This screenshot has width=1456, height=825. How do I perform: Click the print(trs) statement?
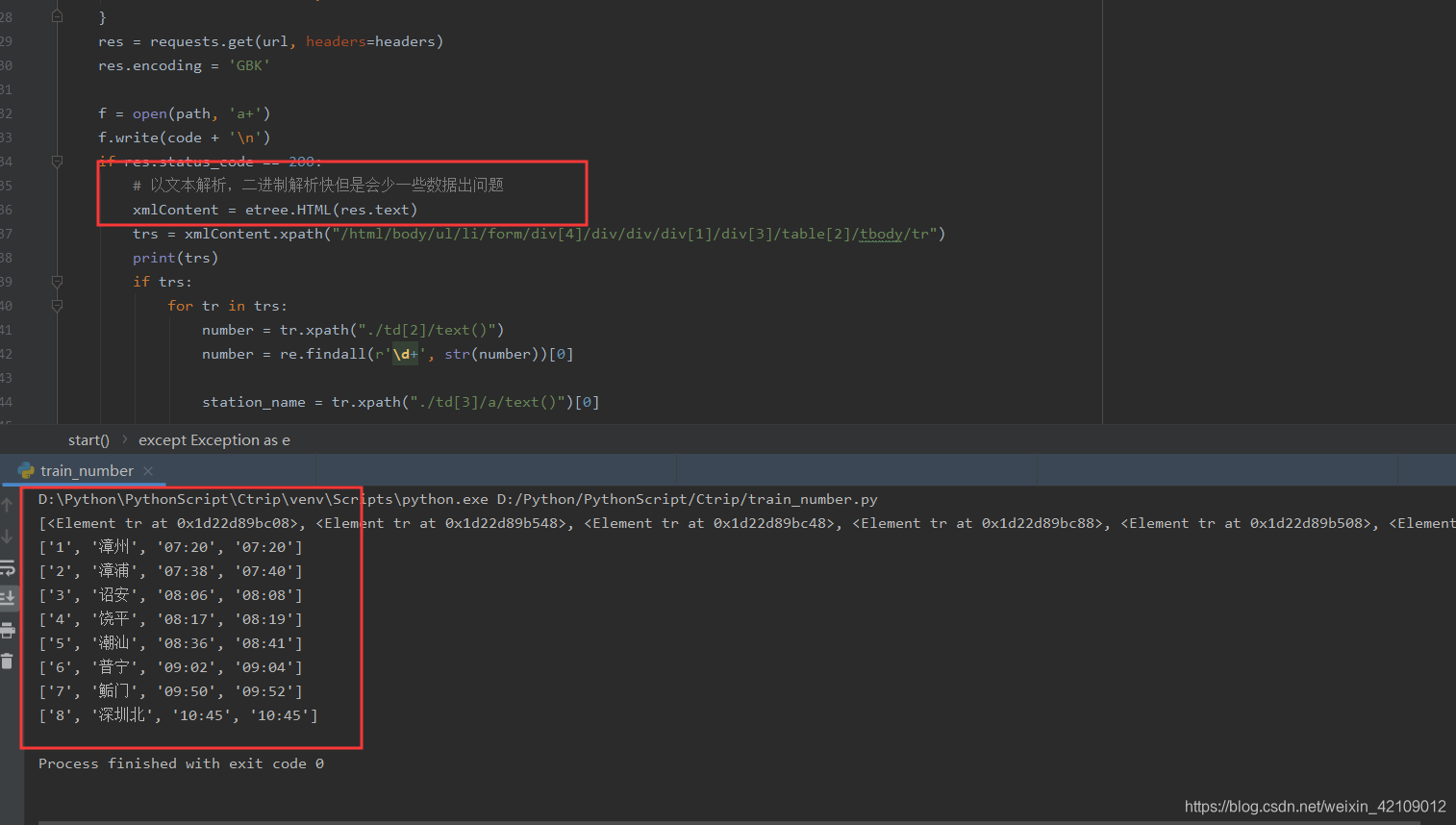175,258
